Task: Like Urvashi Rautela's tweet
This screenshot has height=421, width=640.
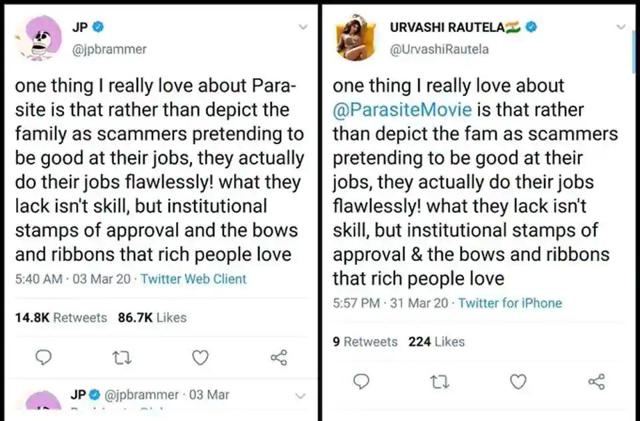Action: click(518, 381)
